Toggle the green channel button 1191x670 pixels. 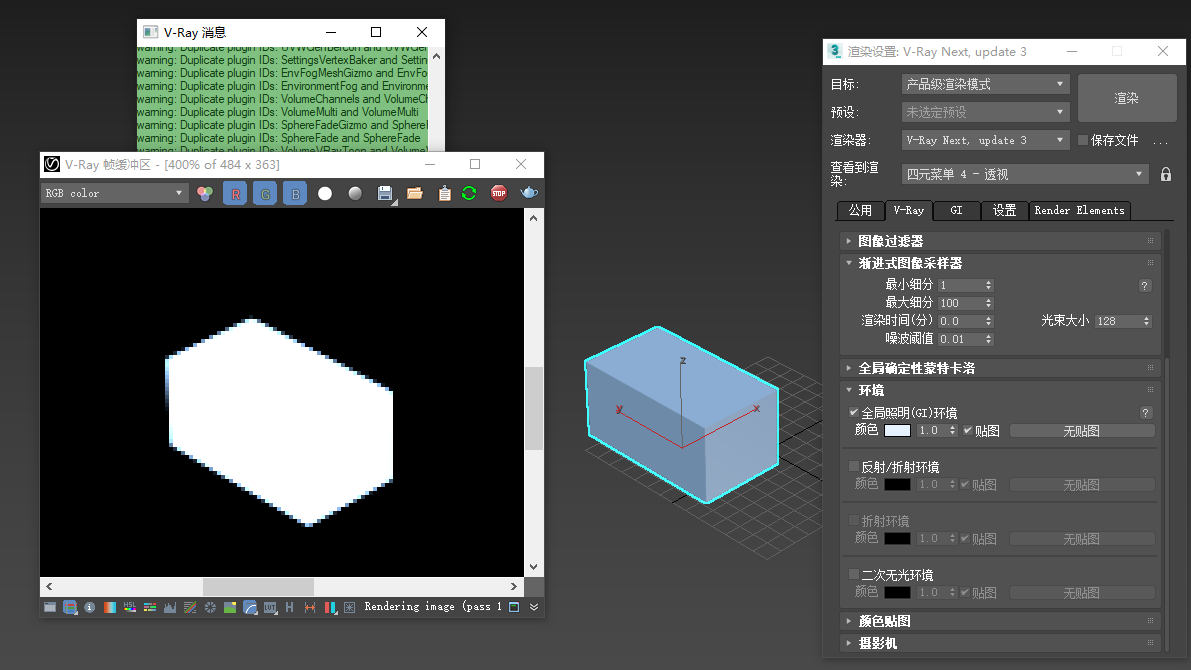point(265,194)
